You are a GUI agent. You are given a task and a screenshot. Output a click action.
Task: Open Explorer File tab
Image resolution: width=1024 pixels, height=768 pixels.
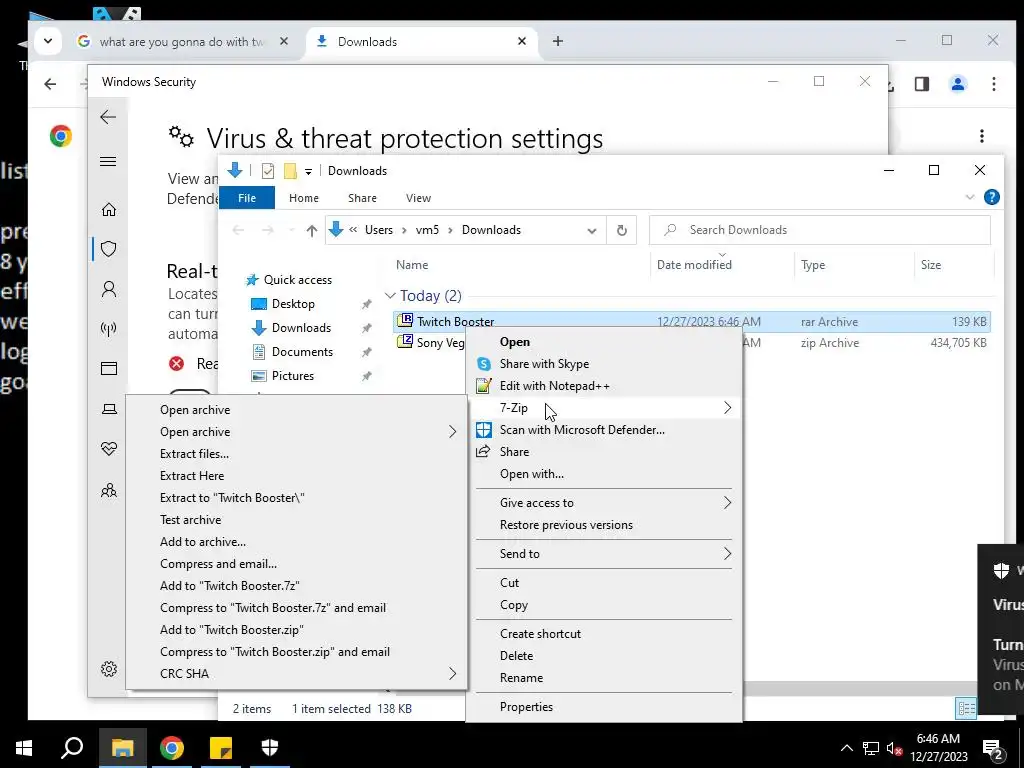point(247,198)
